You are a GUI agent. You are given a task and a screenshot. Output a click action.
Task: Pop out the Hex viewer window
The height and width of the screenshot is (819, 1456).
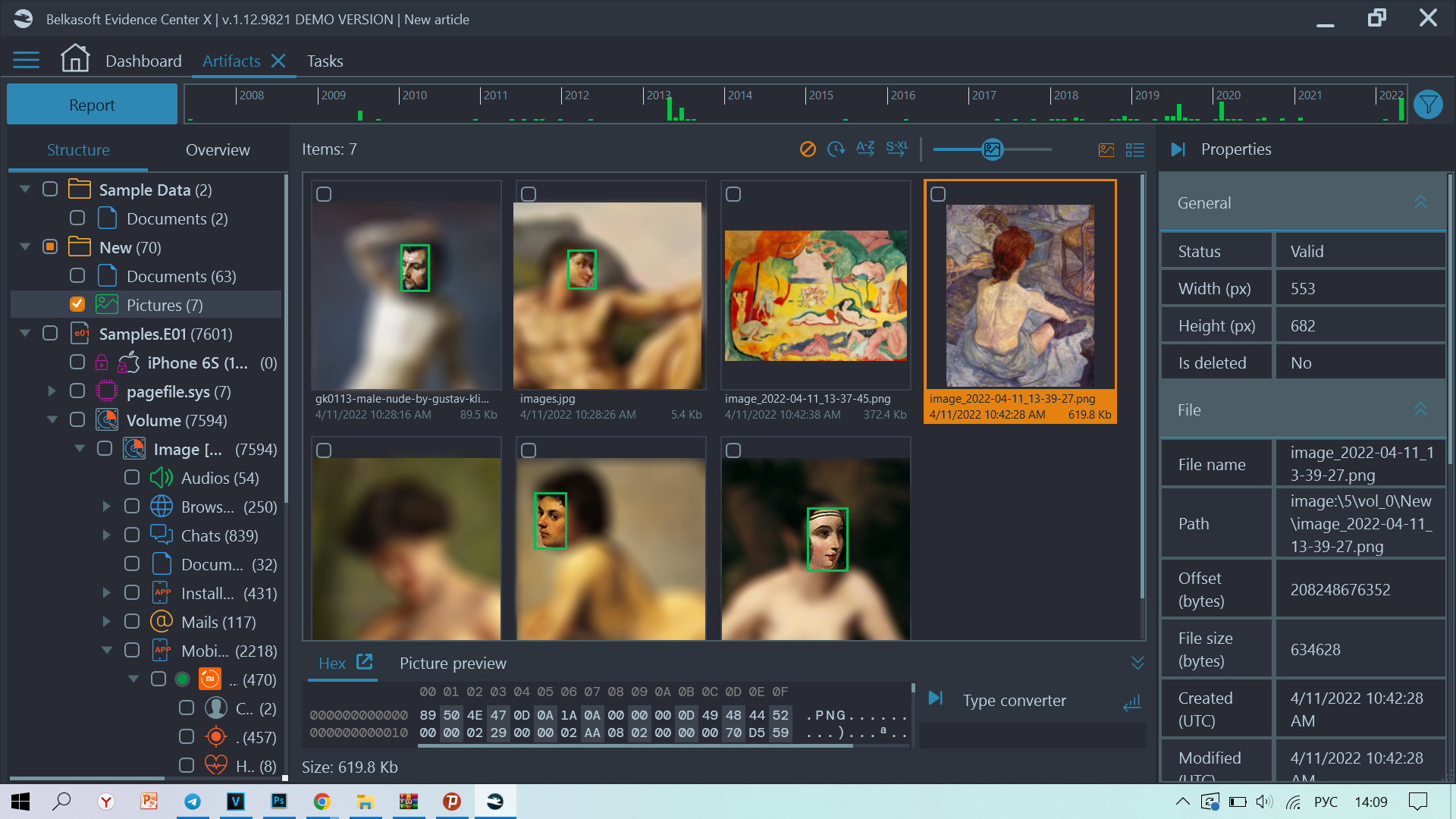365,662
